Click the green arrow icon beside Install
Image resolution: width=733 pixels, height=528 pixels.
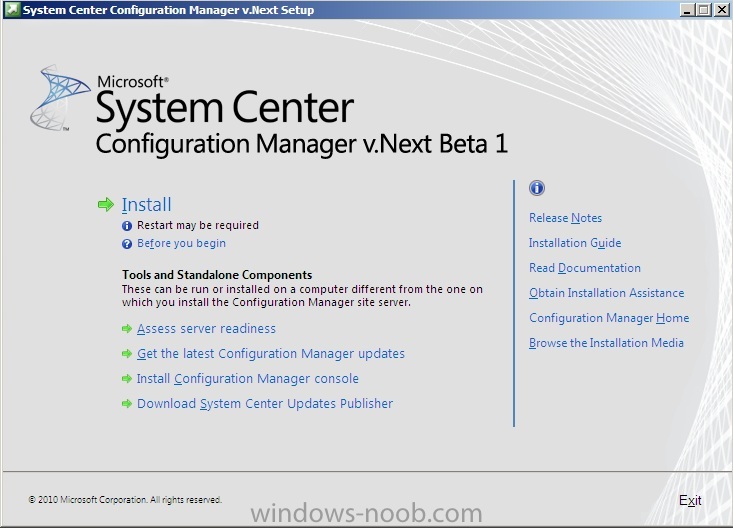coord(106,204)
